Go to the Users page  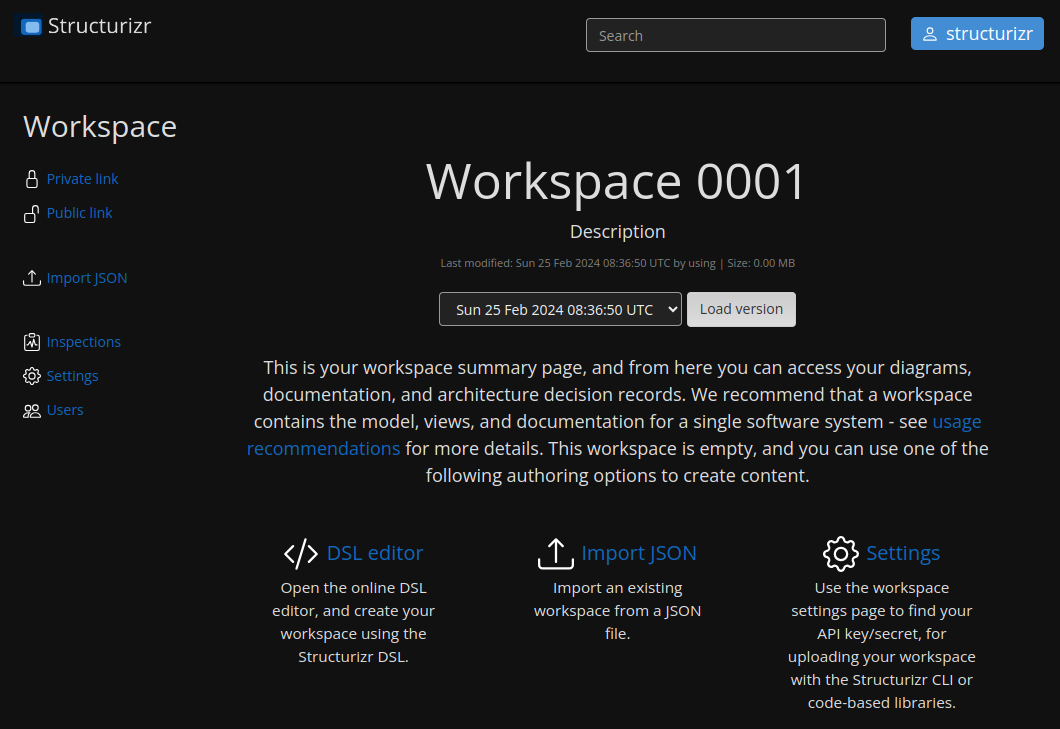64,409
